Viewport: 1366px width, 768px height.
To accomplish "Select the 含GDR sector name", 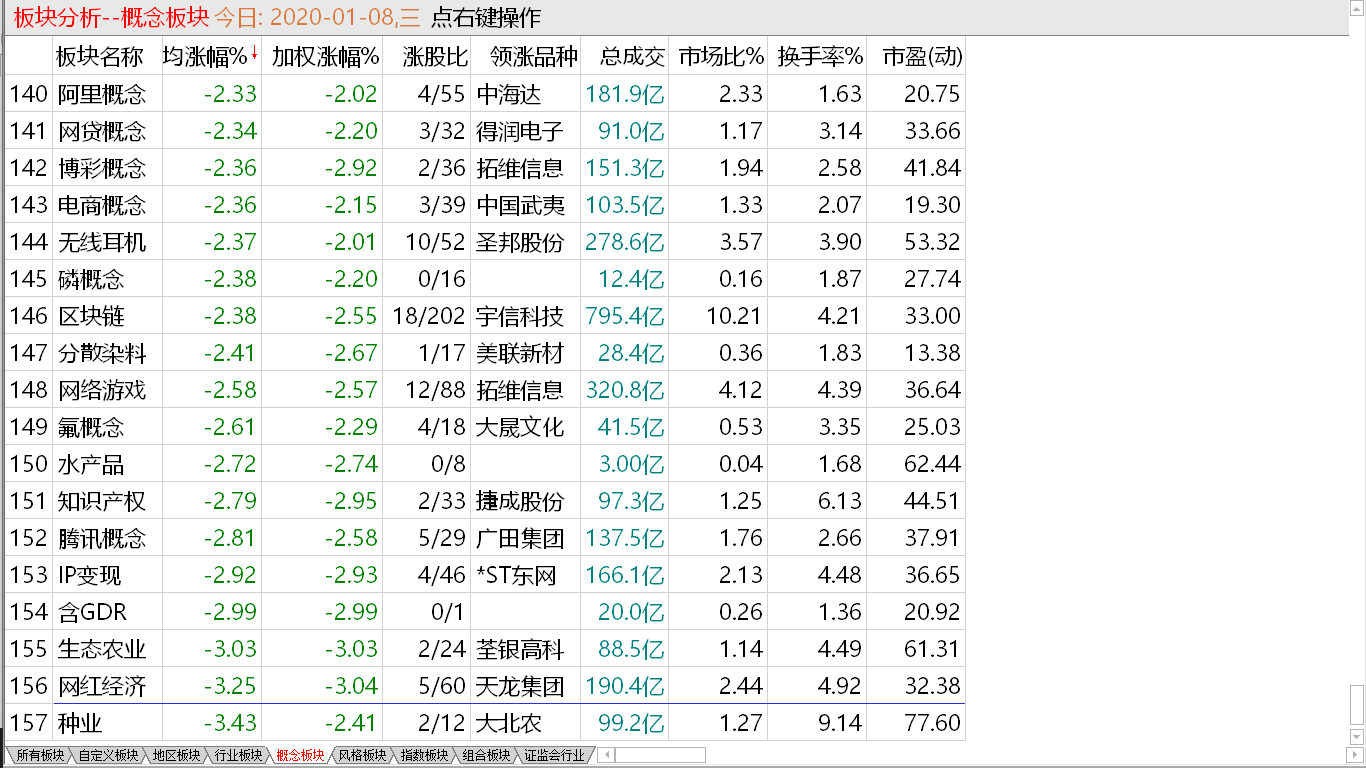I will (x=93, y=612).
